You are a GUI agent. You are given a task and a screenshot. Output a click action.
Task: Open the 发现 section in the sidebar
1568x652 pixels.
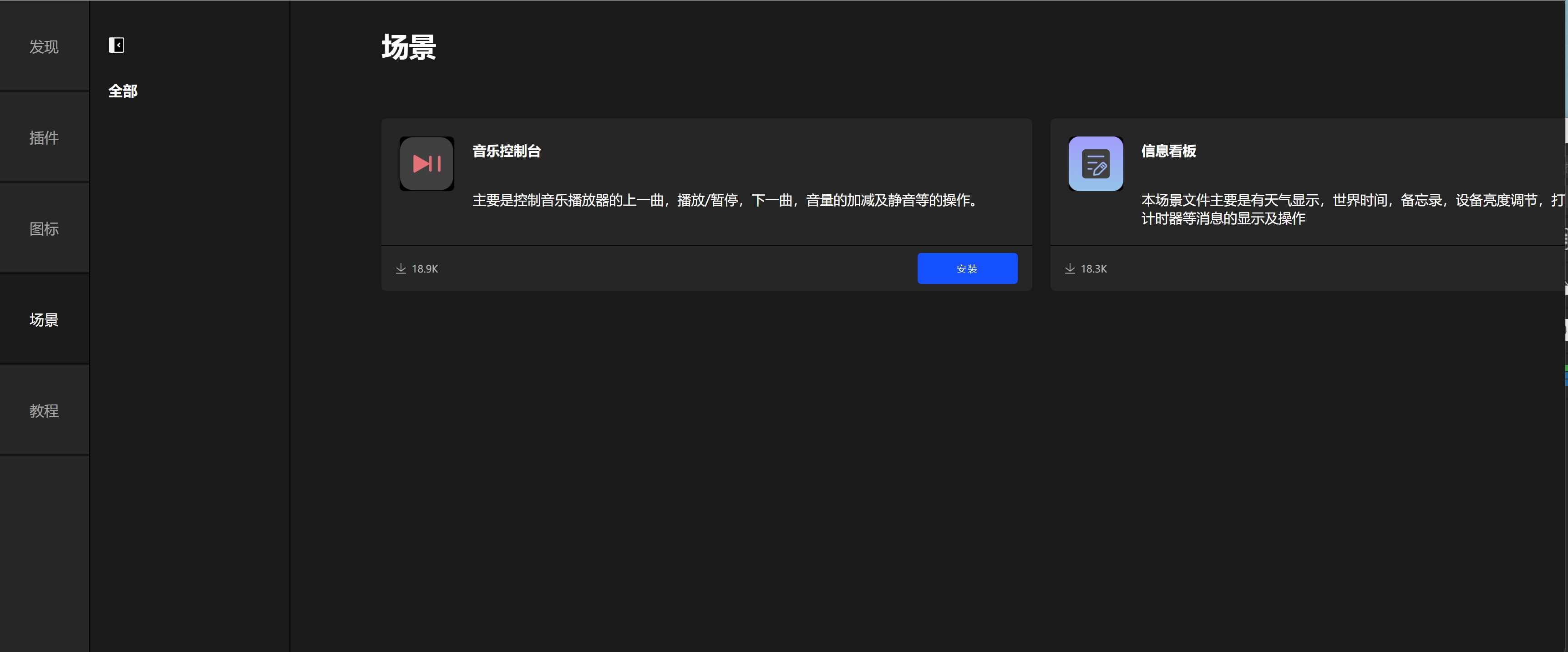(x=44, y=47)
